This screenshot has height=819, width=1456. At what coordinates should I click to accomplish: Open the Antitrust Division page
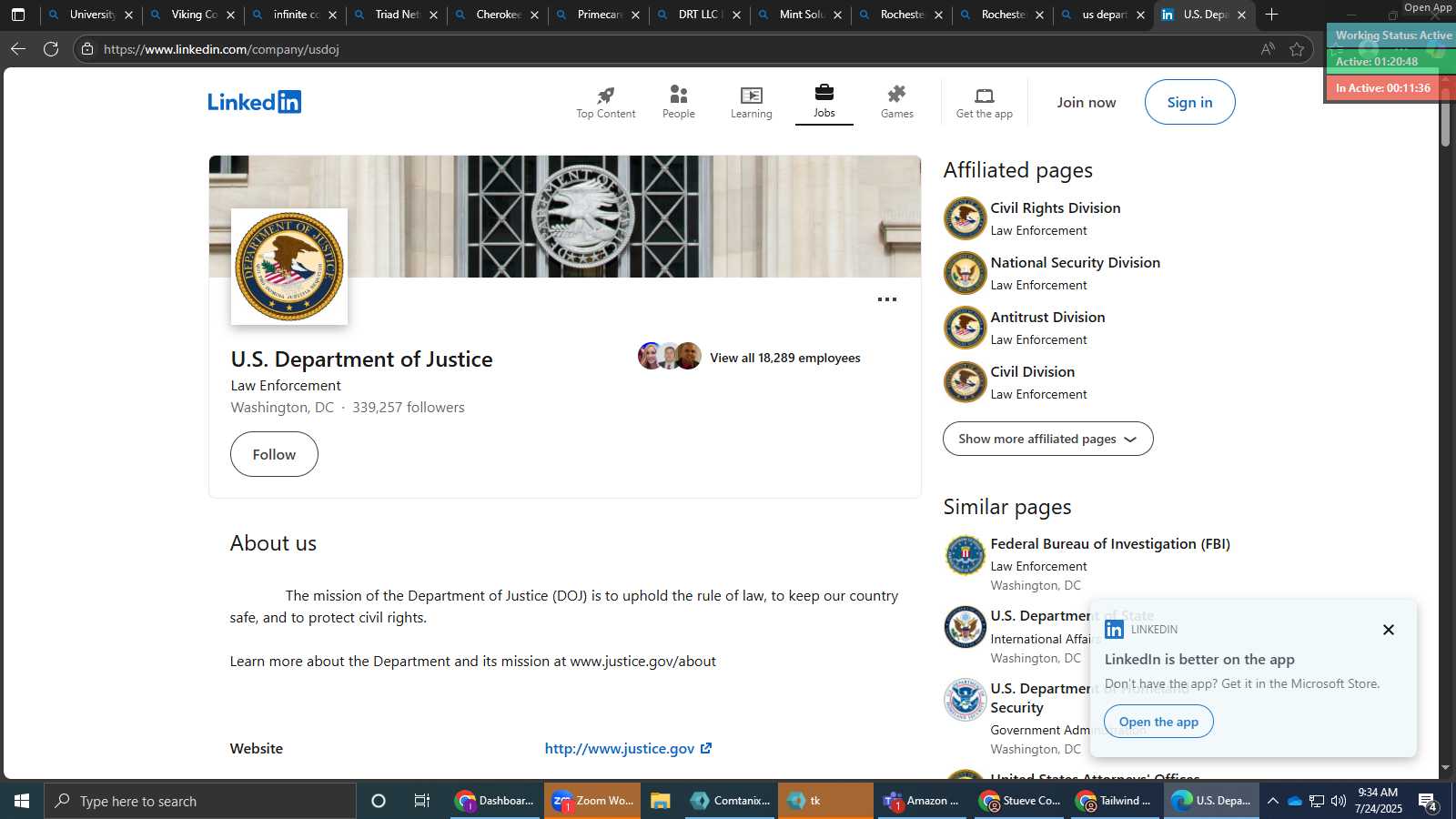point(1047,318)
